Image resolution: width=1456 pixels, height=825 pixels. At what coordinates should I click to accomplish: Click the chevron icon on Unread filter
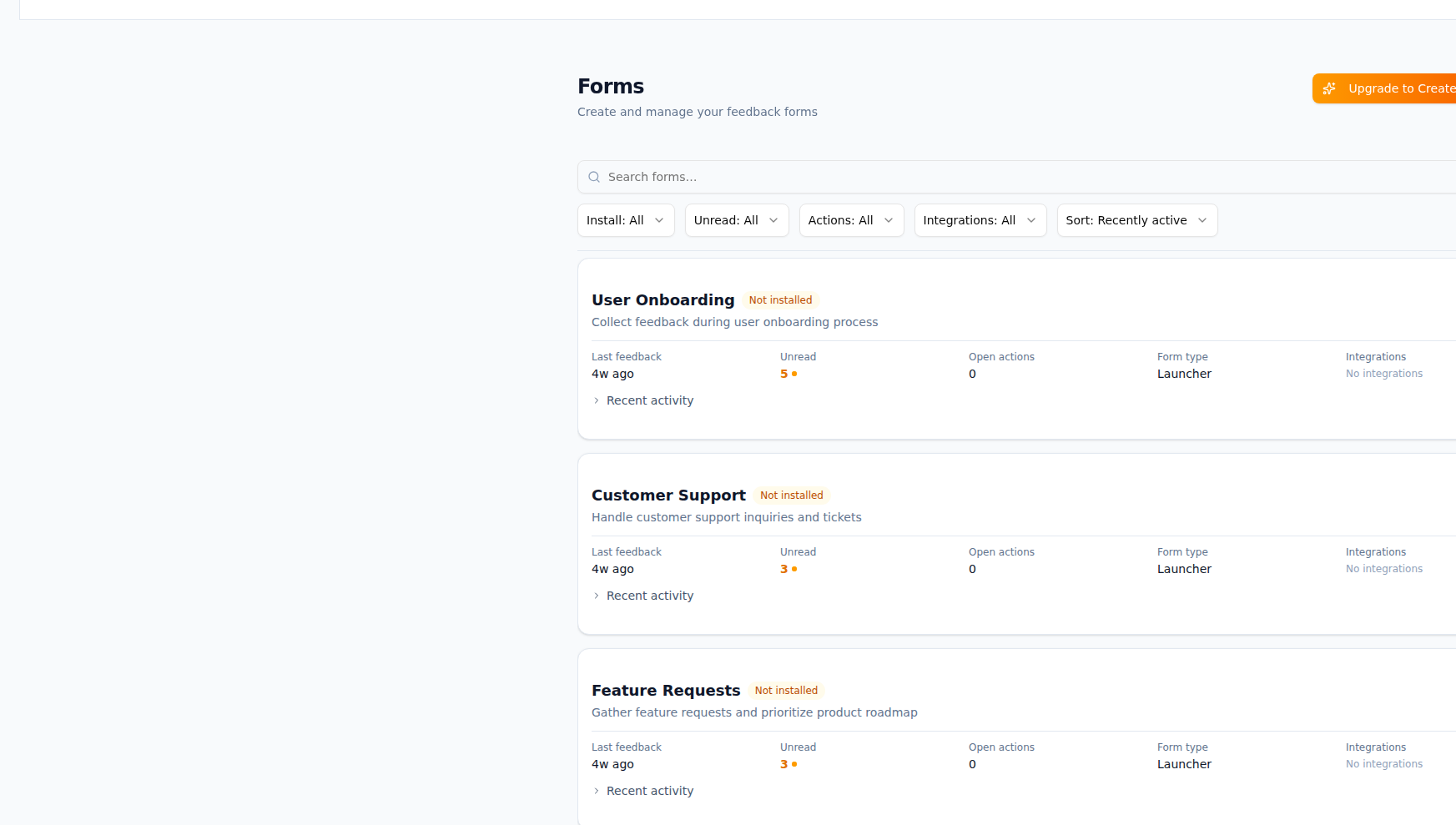click(x=773, y=220)
